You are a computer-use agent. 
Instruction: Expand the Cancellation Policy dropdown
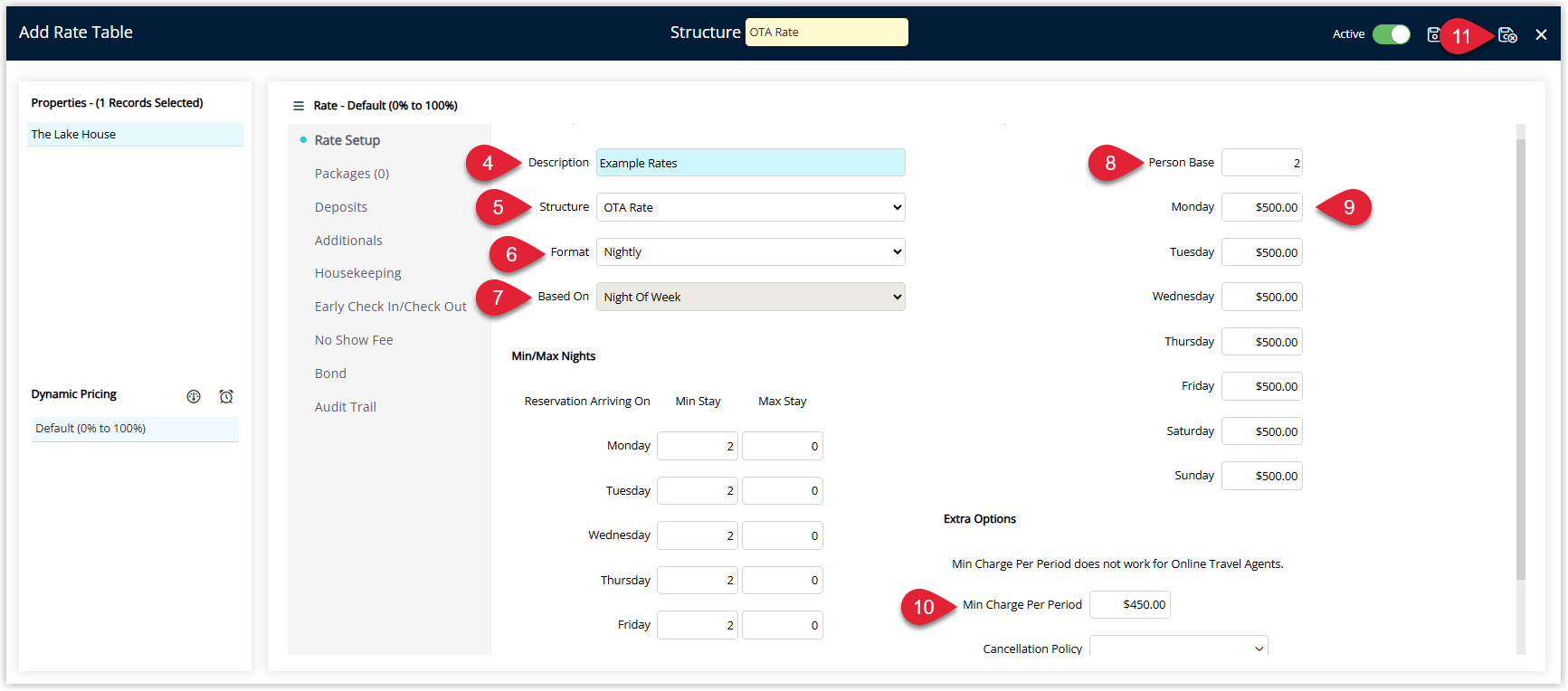click(1179, 646)
